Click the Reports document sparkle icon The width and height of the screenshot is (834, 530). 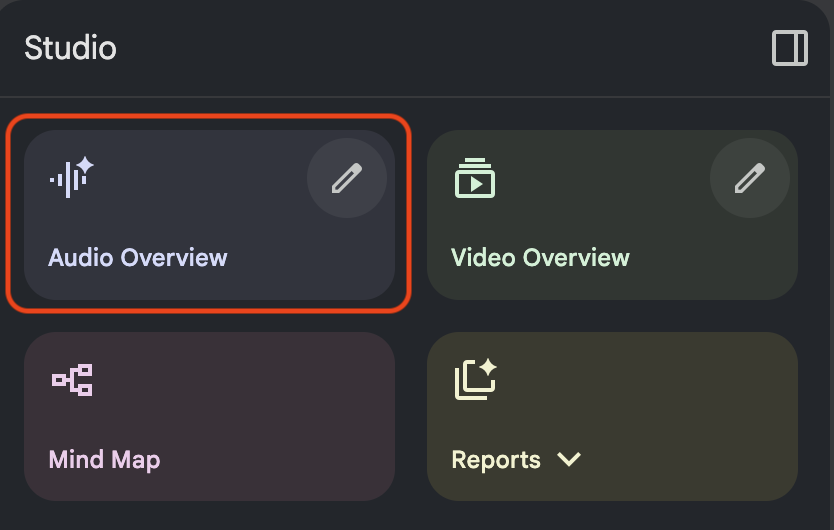pos(476,379)
